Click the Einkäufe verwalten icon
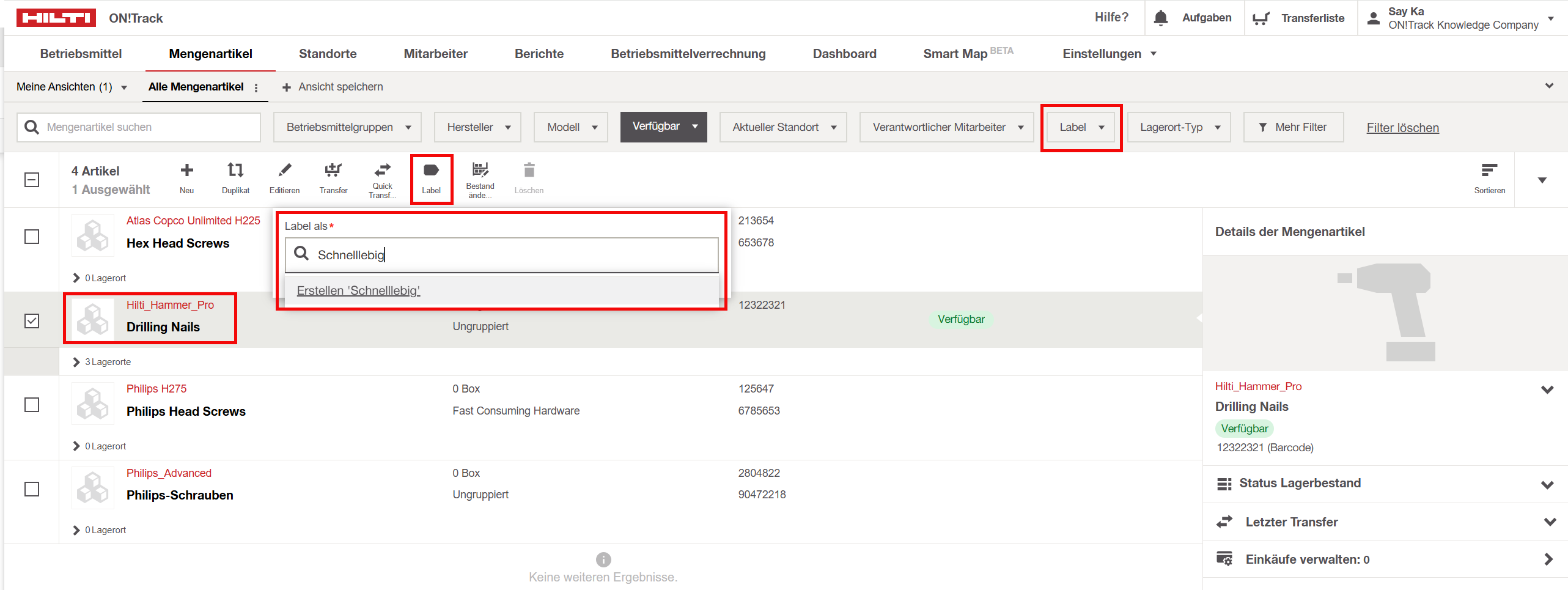 point(1224,559)
